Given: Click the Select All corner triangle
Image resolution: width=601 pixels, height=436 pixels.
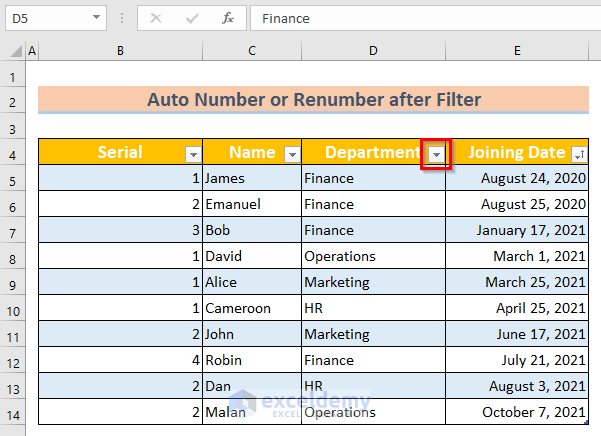Looking at the screenshot, I should coord(14,51).
